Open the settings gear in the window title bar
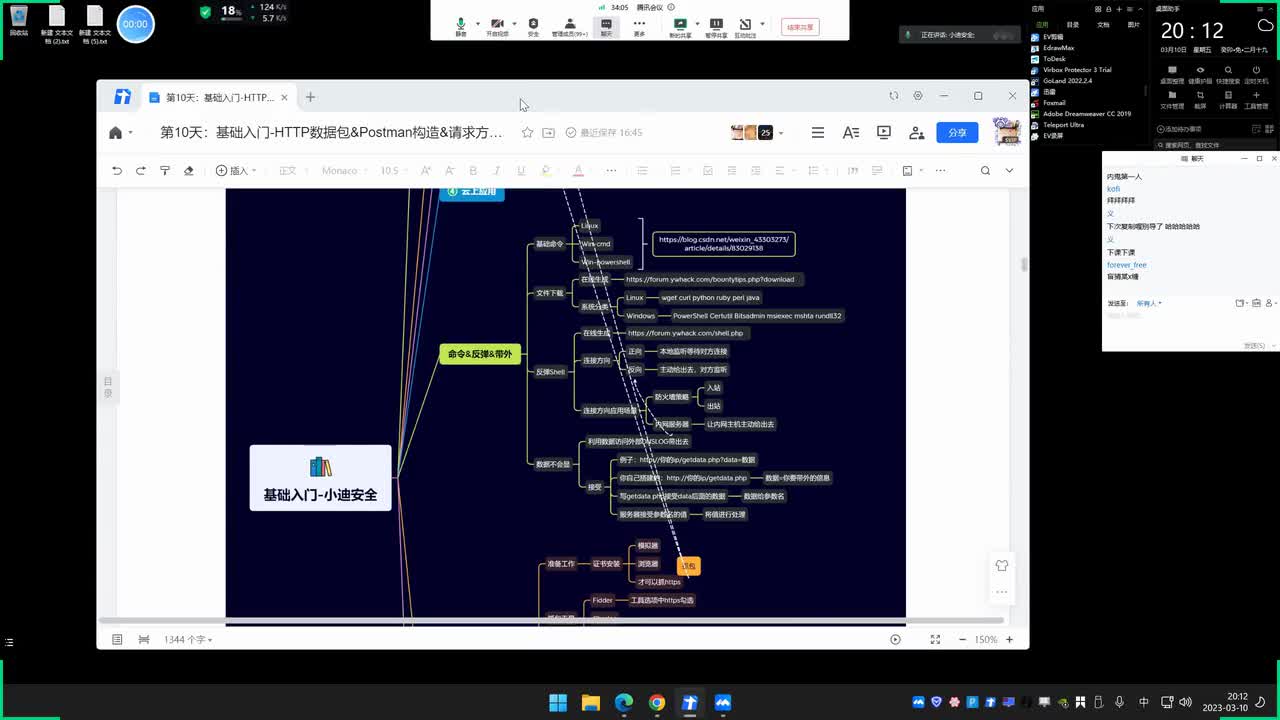This screenshot has width=1280, height=720. [x=918, y=96]
